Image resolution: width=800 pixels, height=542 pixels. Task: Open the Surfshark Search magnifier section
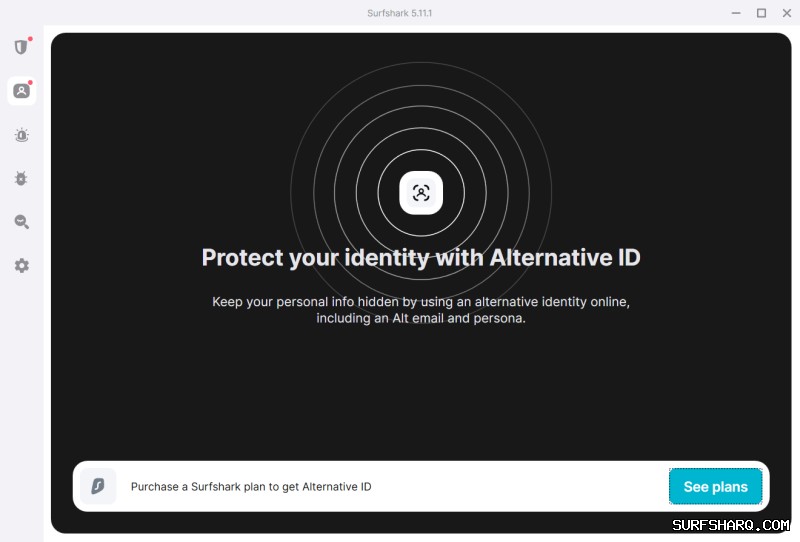[21, 222]
